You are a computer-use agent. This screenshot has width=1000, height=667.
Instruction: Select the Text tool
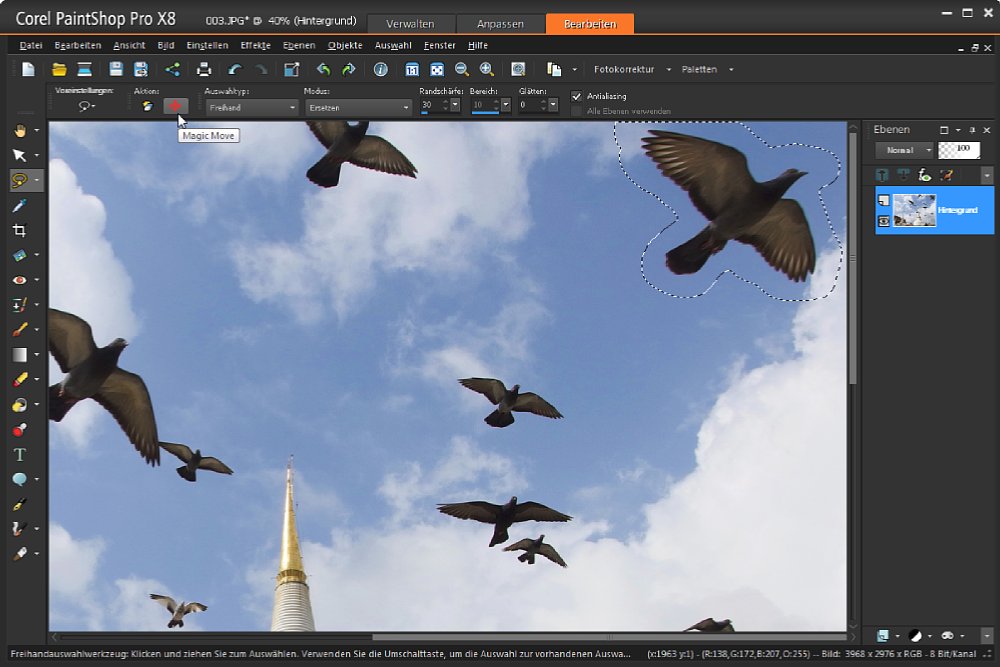[x=19, y=454]
